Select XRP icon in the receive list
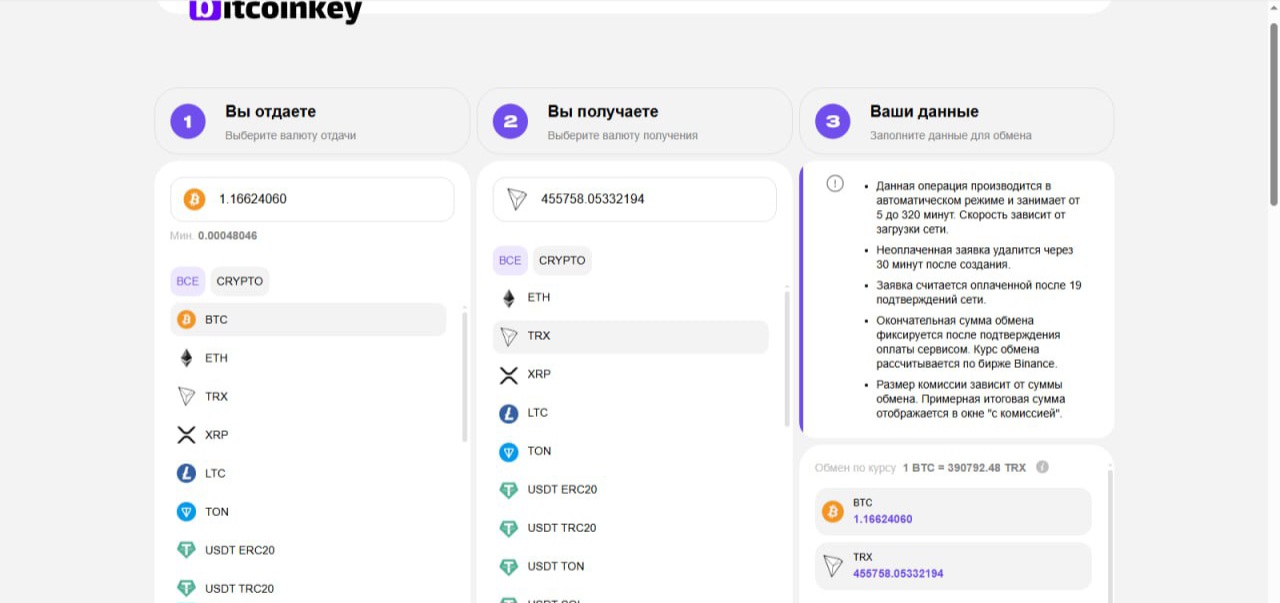Image resolution: width=1280 pixels, height=603 pixels. coord(508,375)
